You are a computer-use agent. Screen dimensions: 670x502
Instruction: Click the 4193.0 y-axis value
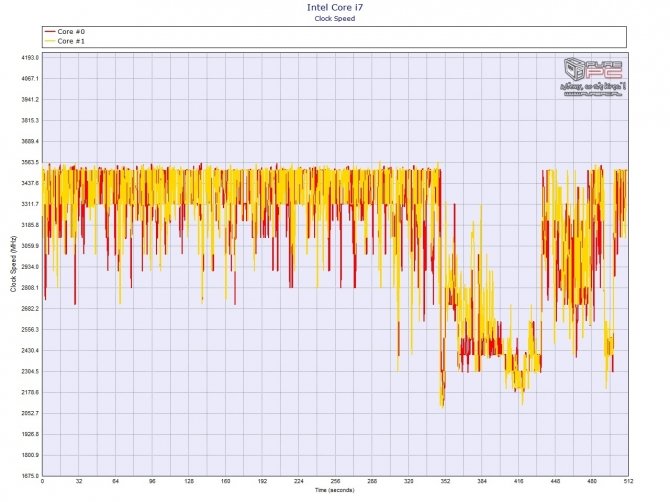30,58
